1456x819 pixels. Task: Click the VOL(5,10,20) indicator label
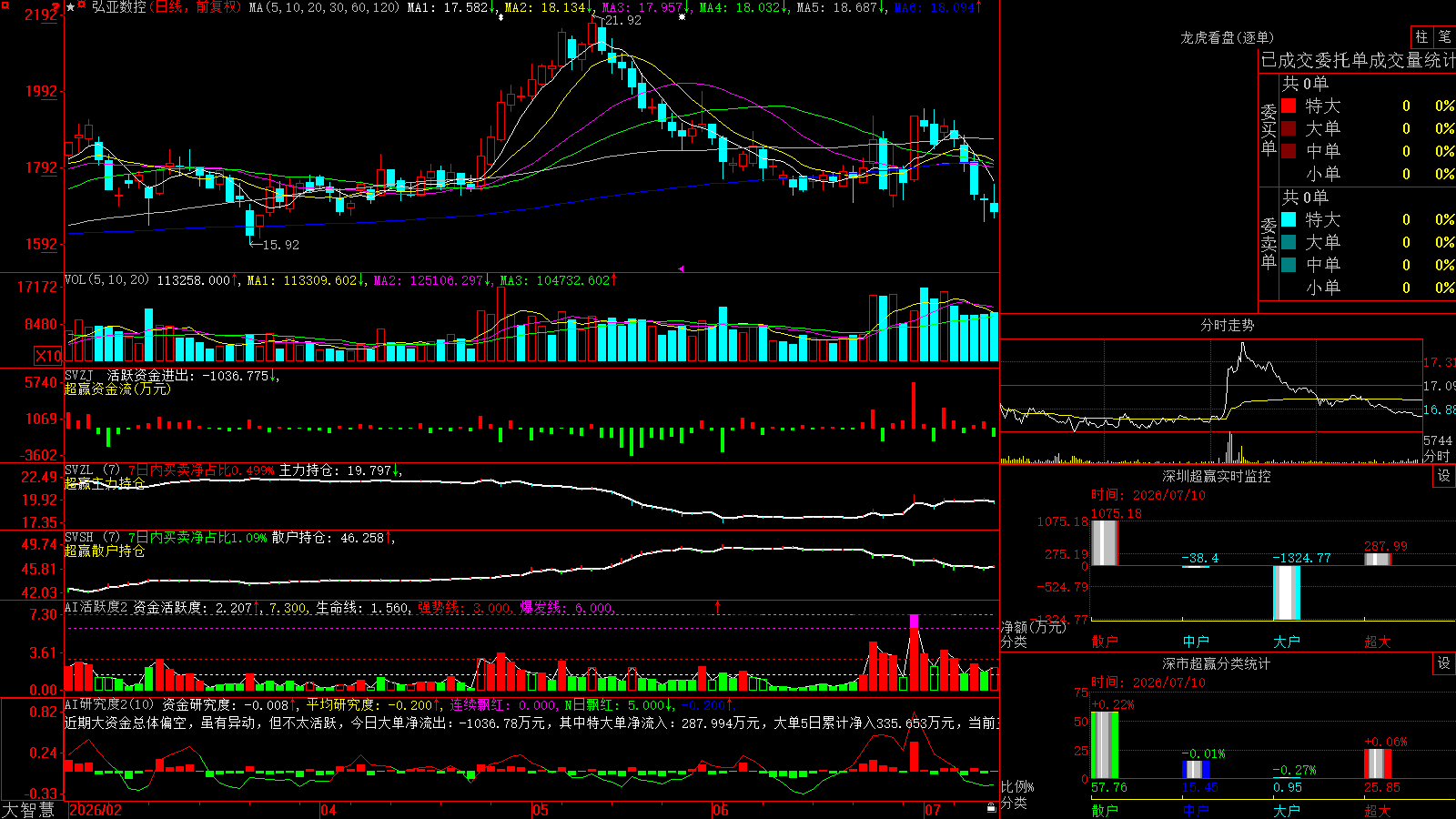(106, 280)
